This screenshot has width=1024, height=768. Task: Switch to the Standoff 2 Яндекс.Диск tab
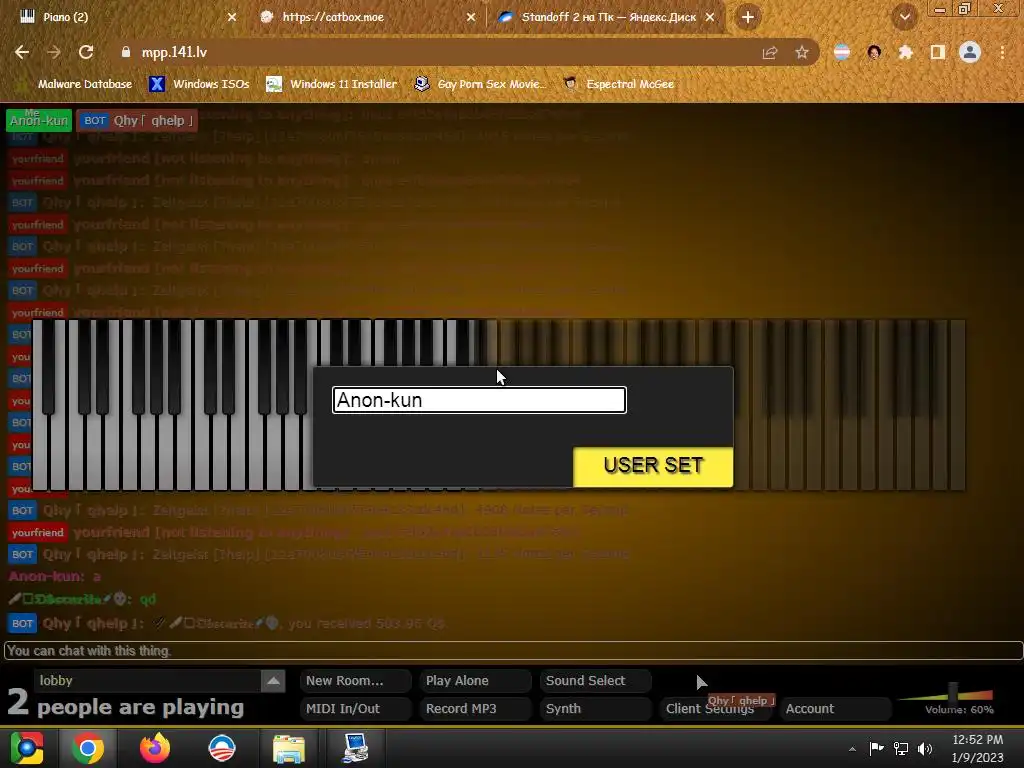click(608, 17)
